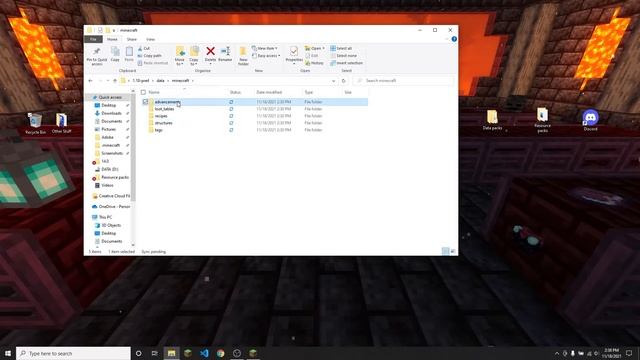The height and width of the screenshot is (360, 640).
Task: Click the Windows Start button
Action: click(8, 353)
